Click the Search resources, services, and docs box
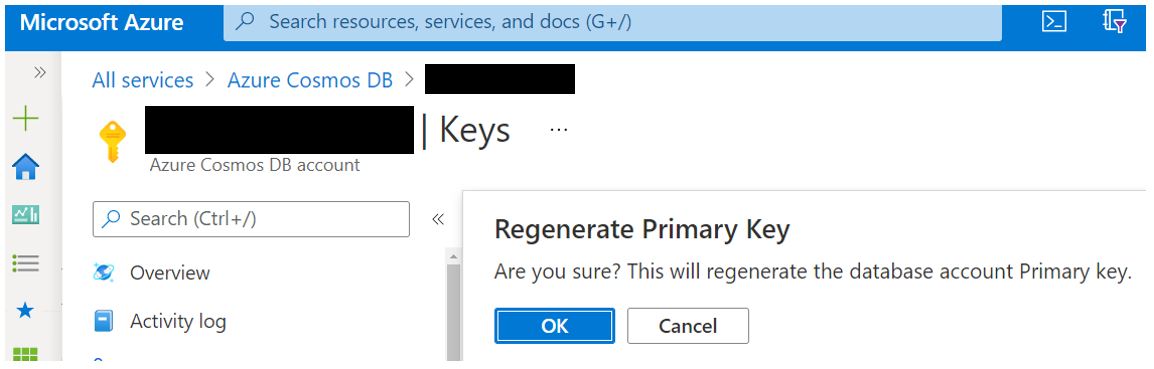Screen dimensions: 1154x369 (612, 22)
